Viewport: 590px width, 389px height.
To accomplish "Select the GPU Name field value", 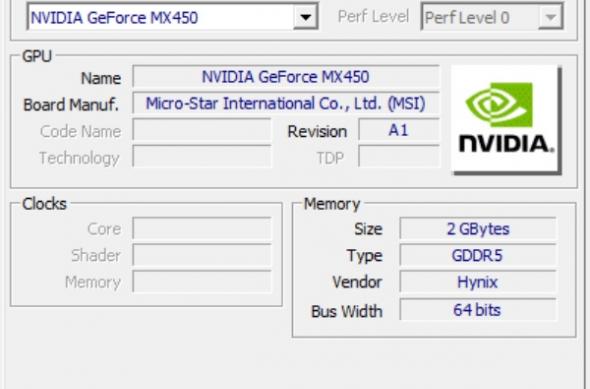I will 286,77.
